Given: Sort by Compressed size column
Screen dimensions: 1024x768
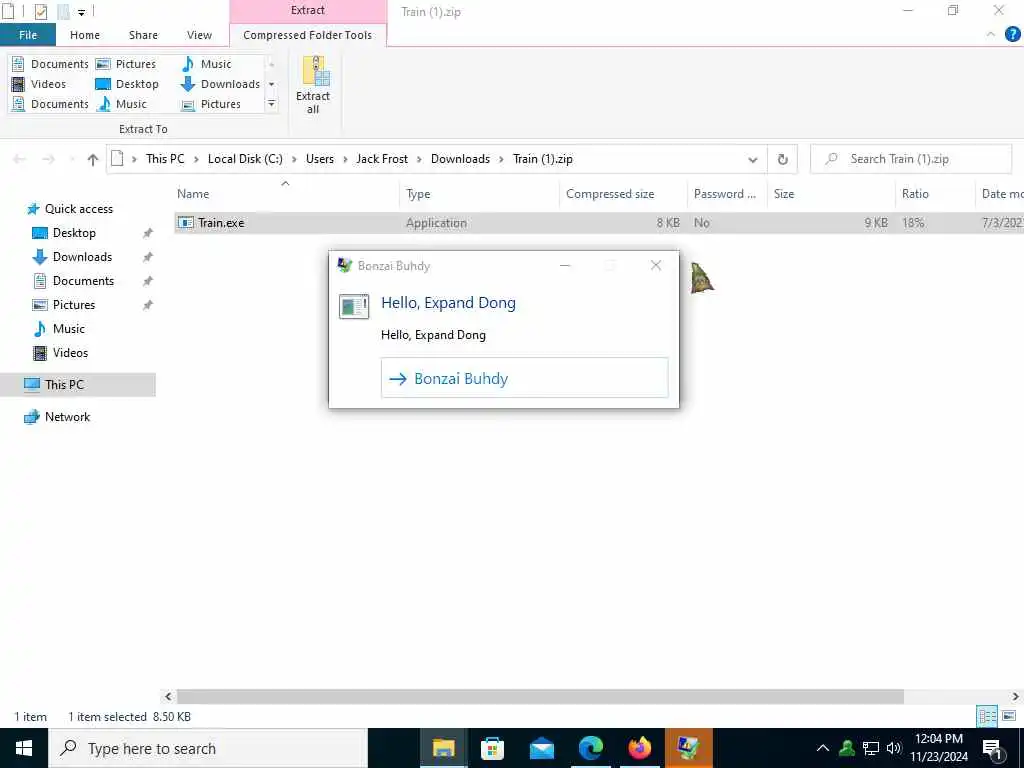Looking at the screenshot, I should (623, 194).
